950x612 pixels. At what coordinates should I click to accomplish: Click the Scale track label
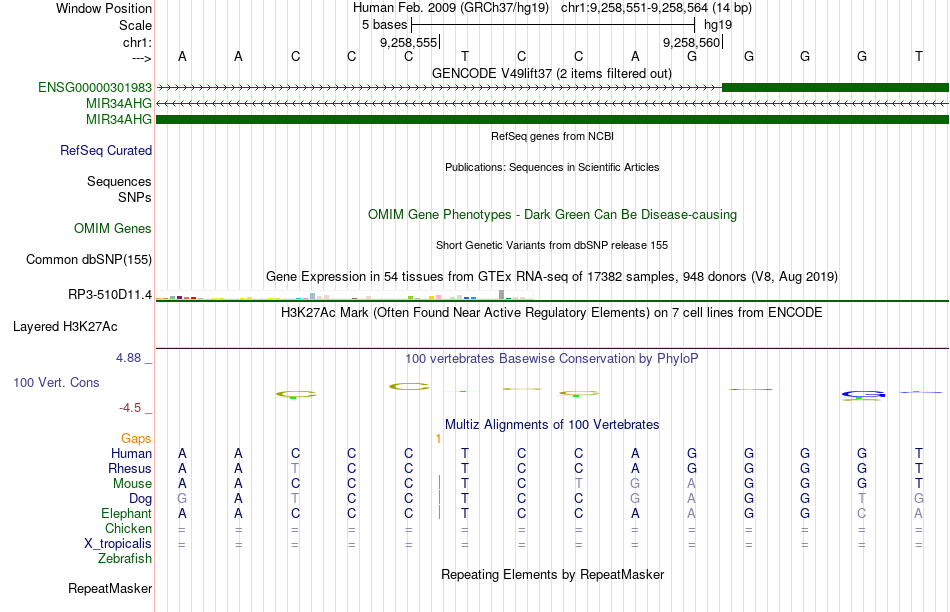(135, 25)
